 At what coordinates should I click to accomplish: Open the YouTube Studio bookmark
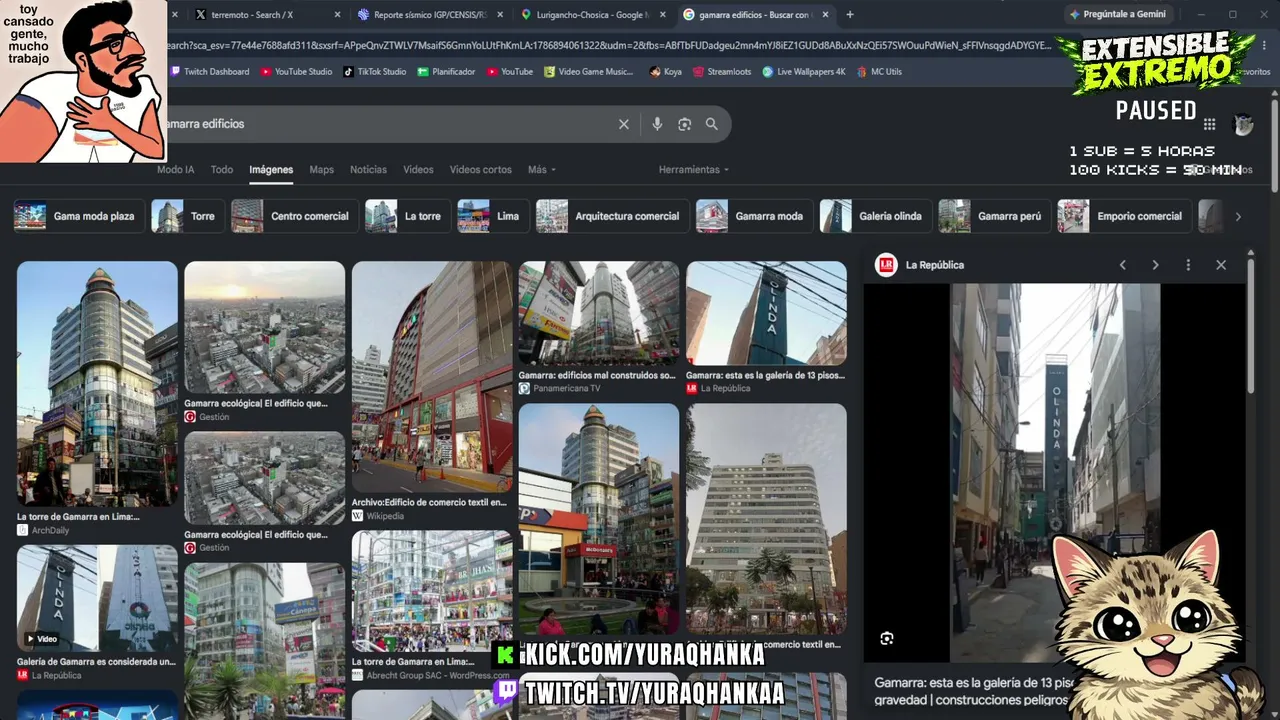click(296, 72)
